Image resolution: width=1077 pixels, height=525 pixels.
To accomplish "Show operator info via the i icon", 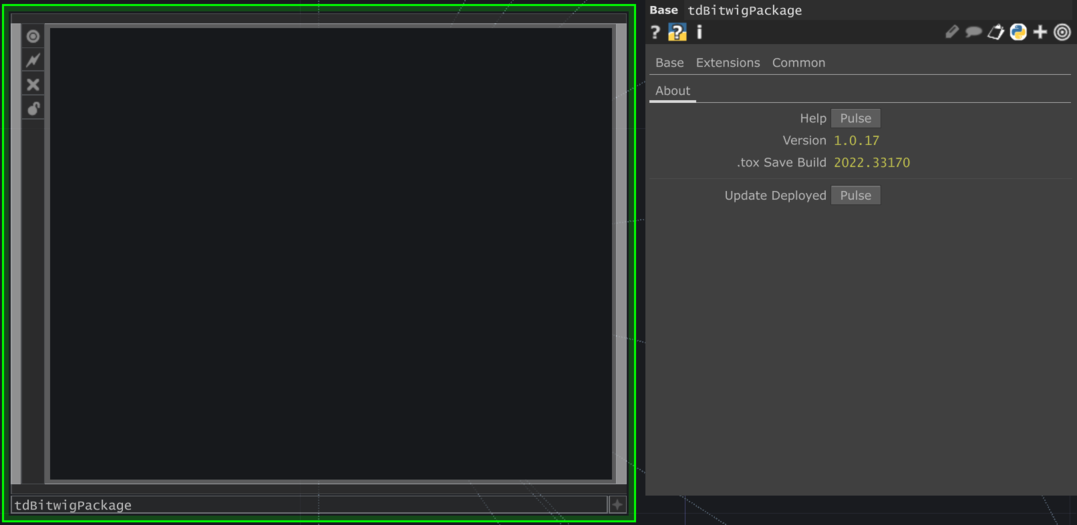I will (699, 32).
